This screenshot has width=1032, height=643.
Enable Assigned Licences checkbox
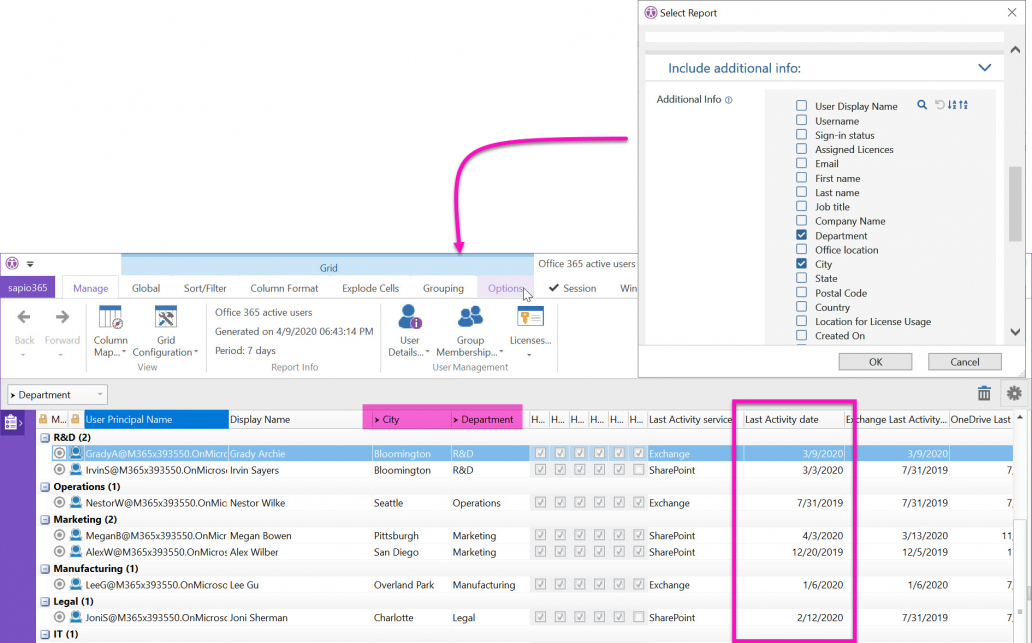click(x=801, y=149)
